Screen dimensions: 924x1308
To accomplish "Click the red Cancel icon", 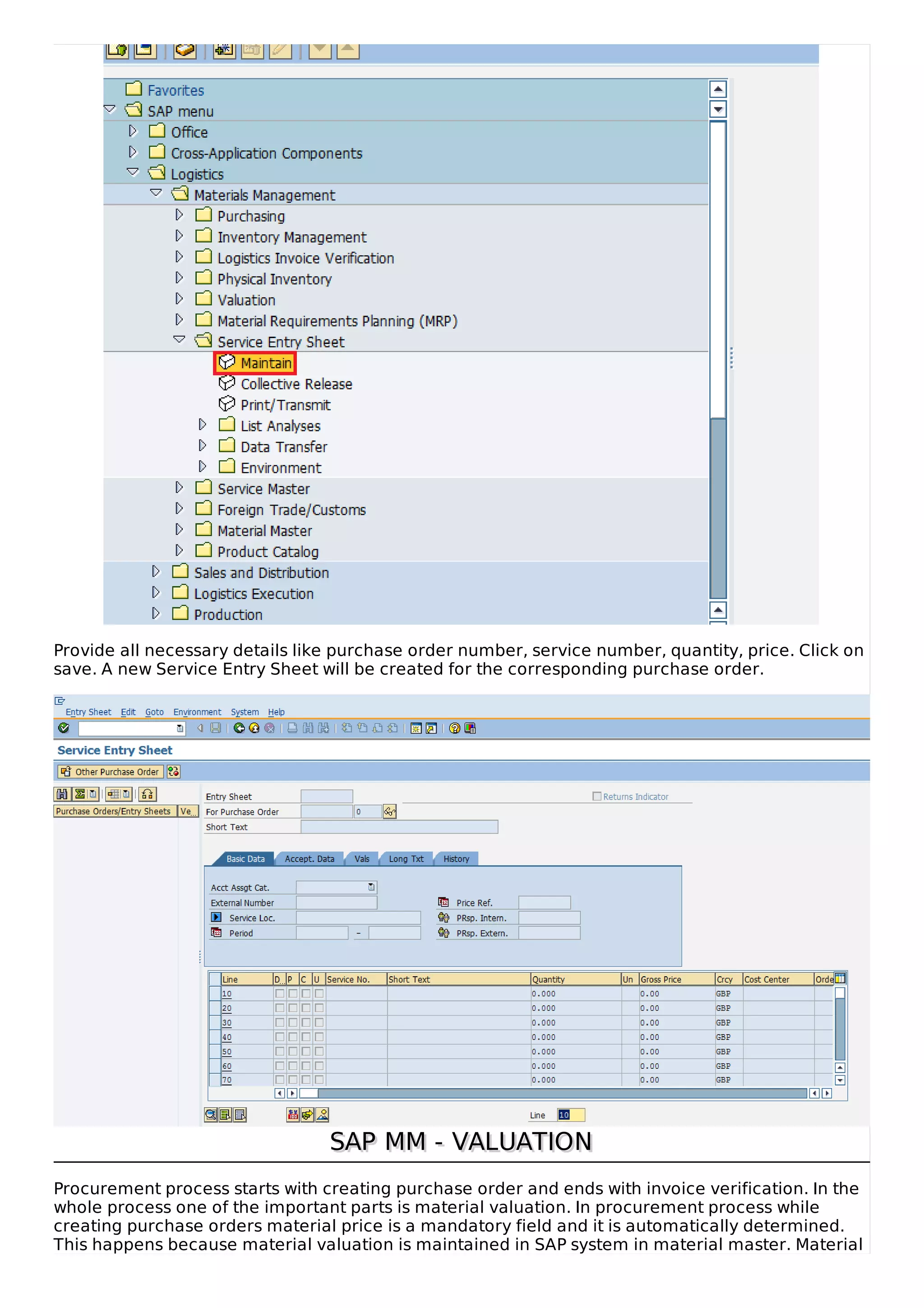I will [270, 728].
